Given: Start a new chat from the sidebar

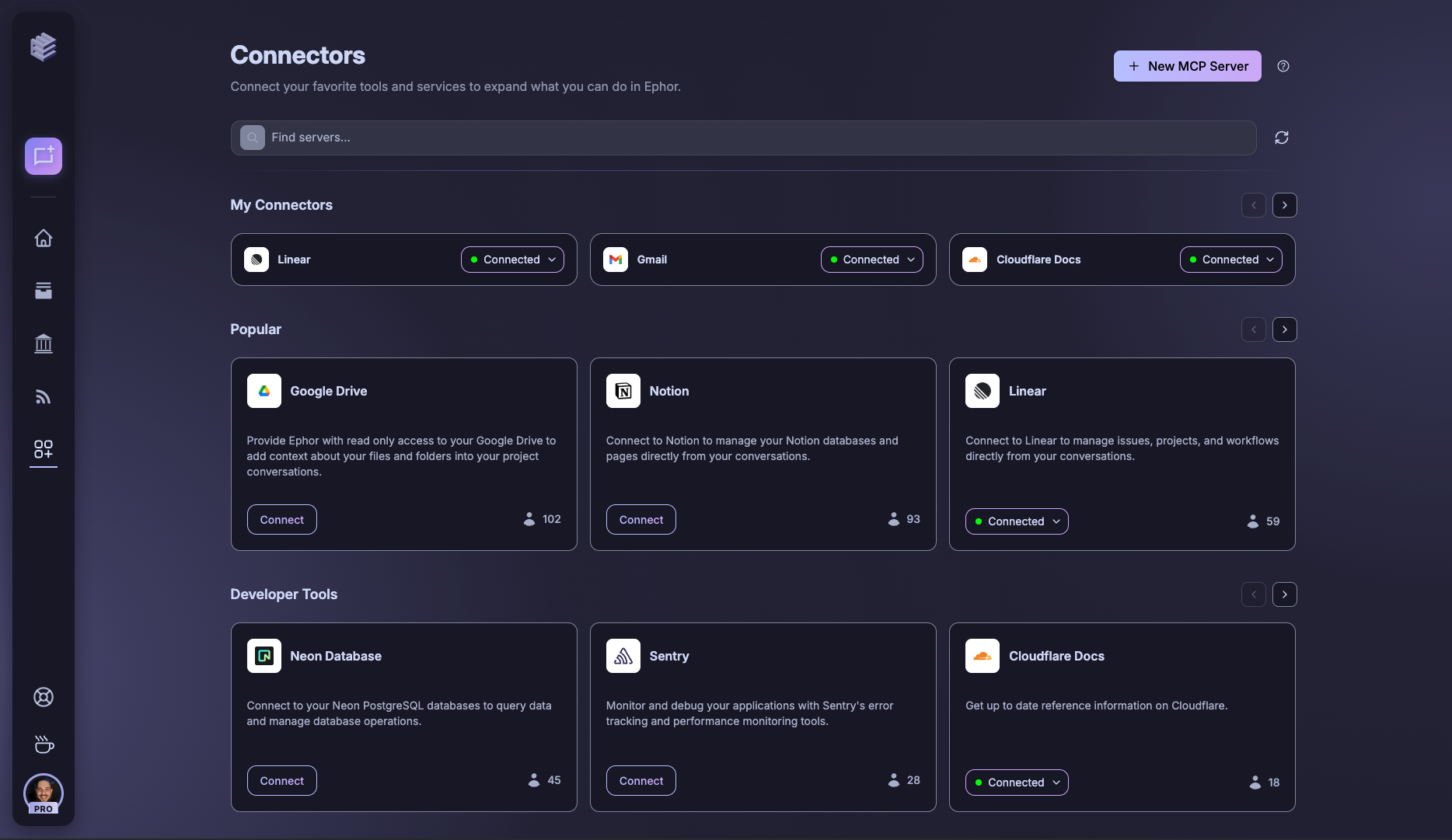Looking at the screenshot, I should [43, 155].
